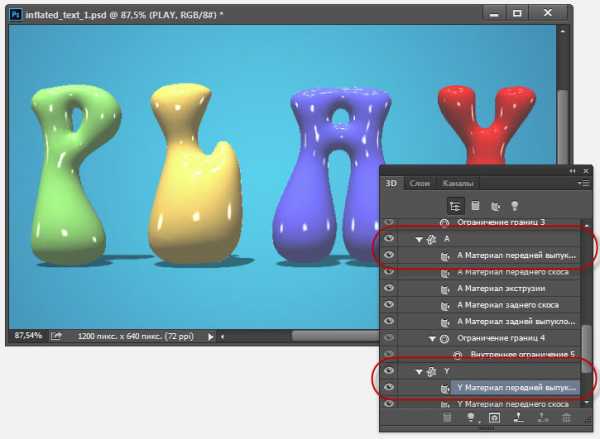Click the add new light icon
This screenshot has height=439, width=600.
click(470, 415)
